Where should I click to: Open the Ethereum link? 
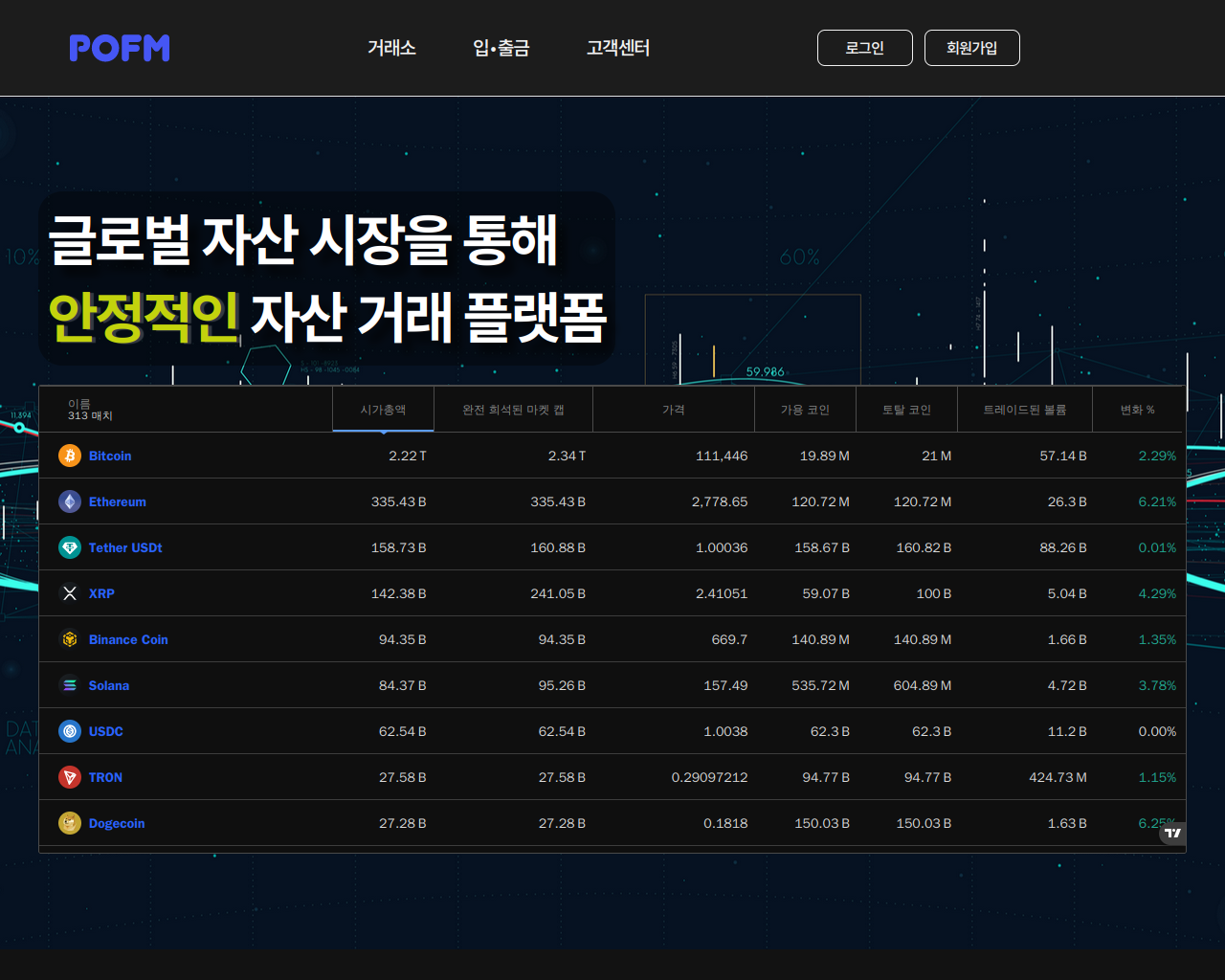pos(118,502)
